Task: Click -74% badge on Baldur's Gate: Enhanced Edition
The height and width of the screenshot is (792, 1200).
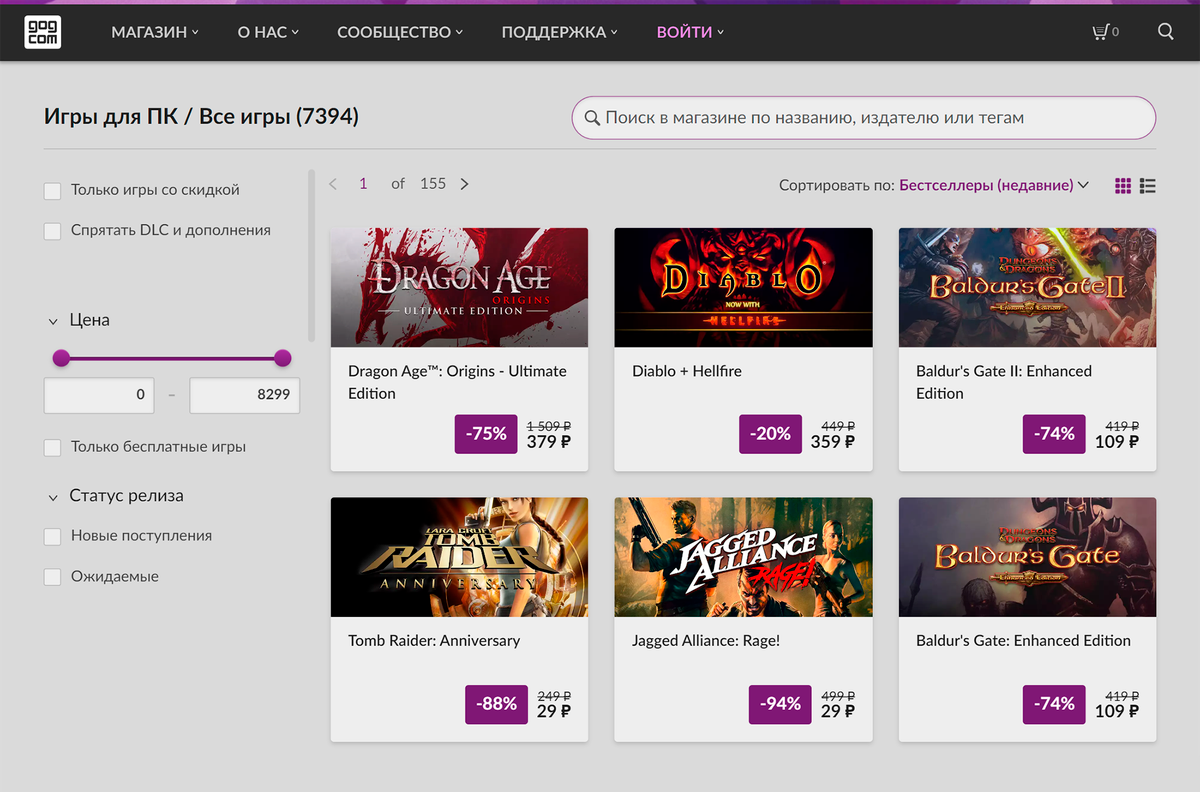Action: [1054, 704]
